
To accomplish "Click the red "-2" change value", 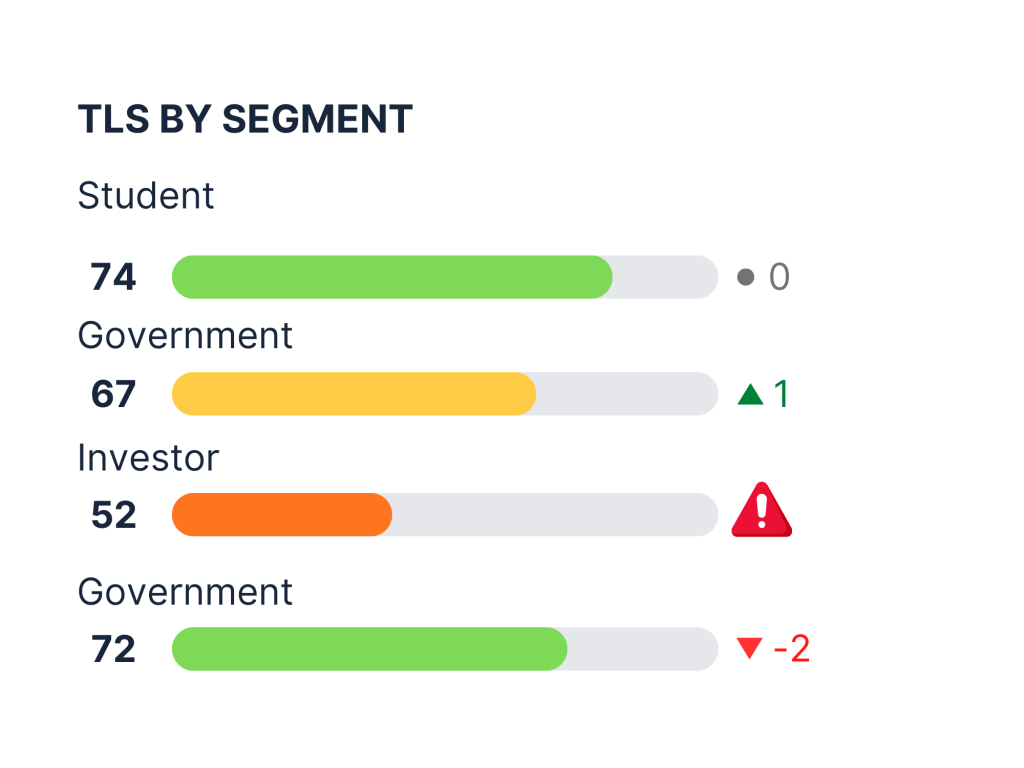I will (791, 649).
